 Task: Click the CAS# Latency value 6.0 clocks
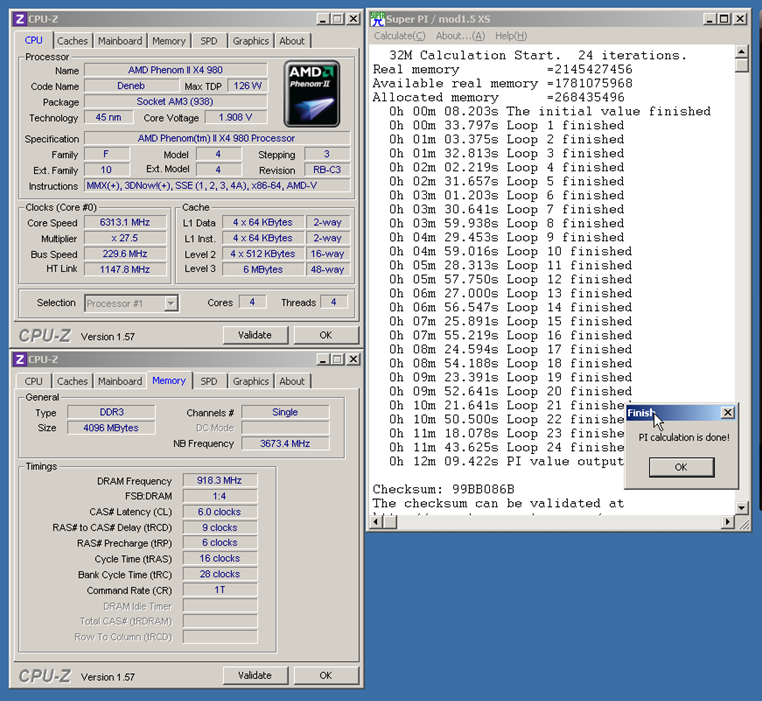click(220, 512)
